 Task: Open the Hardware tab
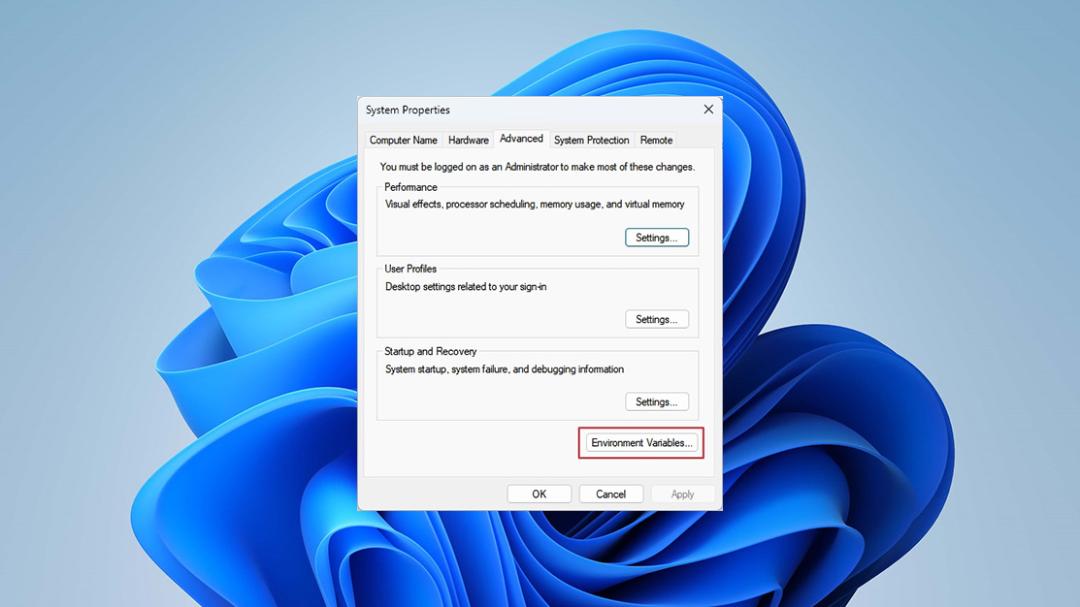[468, 140]
